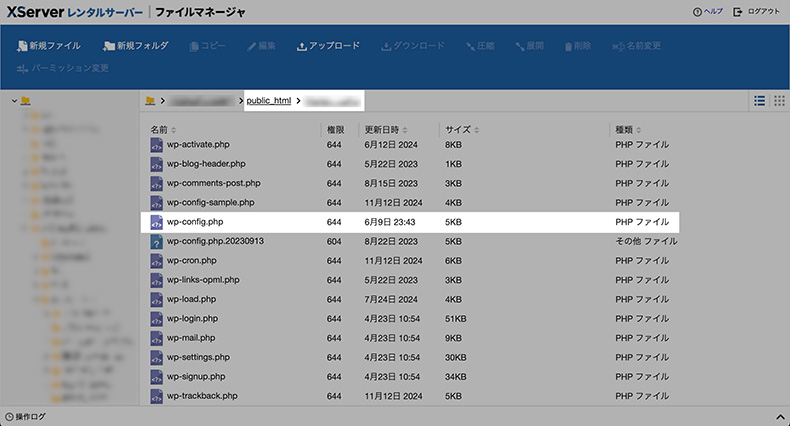Click the 51KB size of wp-login.php
790x426 pixels.
[455, 319]
